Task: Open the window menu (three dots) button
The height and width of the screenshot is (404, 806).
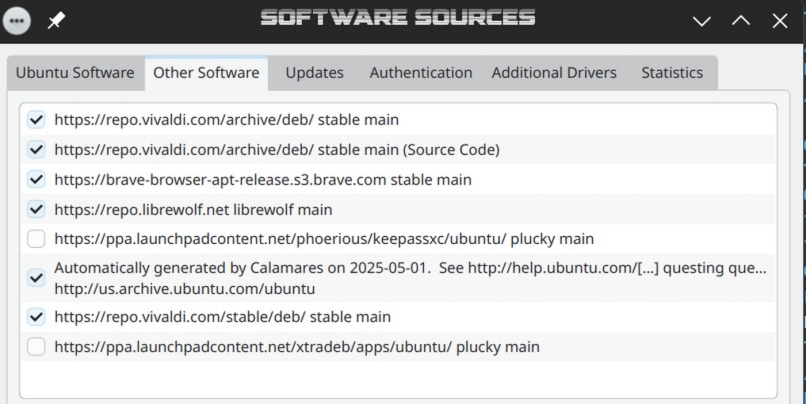Action: 16,21
